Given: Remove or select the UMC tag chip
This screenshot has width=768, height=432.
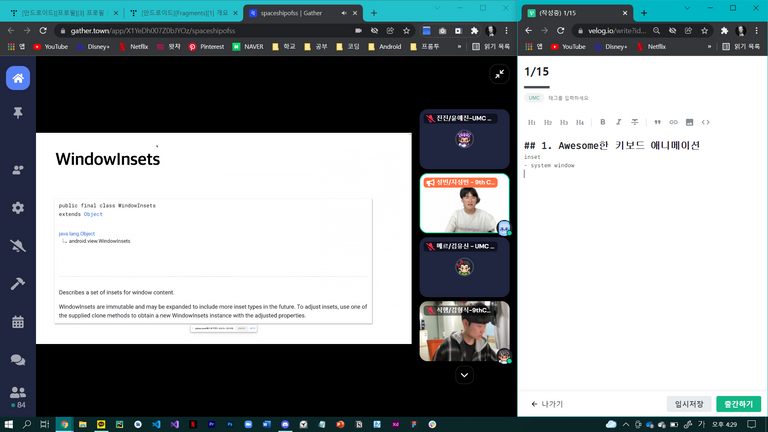Looking at the screenshot, I should (534, 98).
